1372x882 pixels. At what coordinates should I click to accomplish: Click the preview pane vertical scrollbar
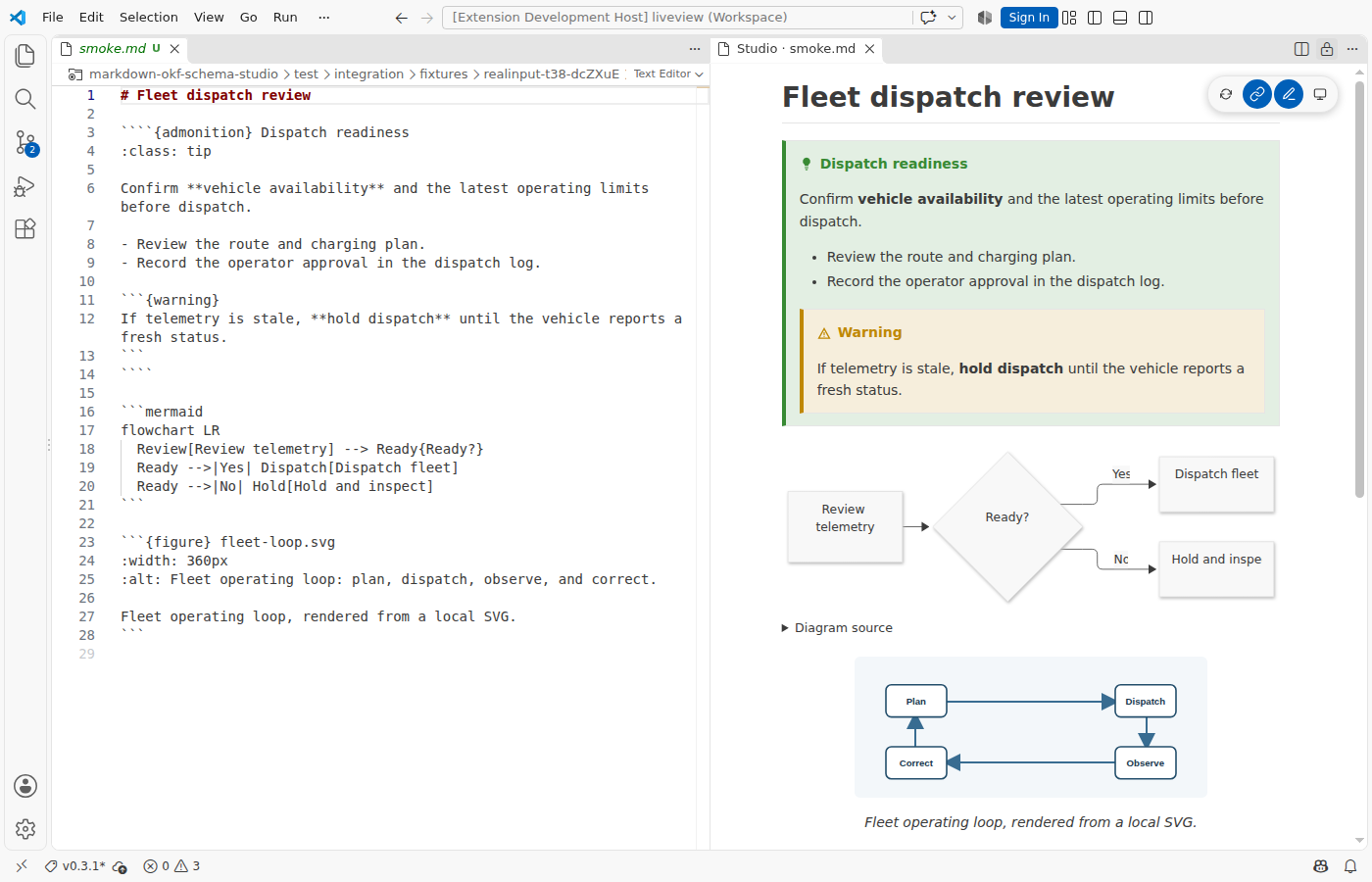(1359, 289)
